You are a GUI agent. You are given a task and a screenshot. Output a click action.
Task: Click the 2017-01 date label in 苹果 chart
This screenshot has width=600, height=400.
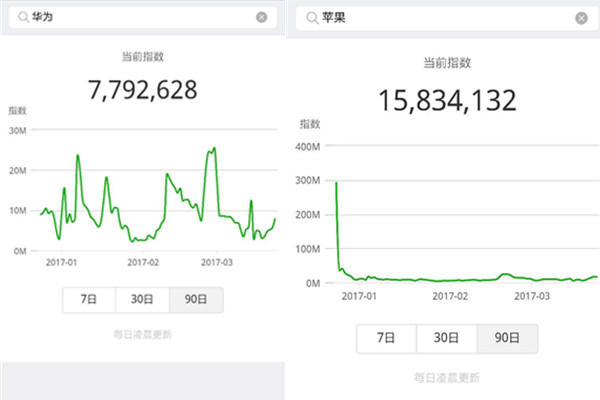click(359, 296)
